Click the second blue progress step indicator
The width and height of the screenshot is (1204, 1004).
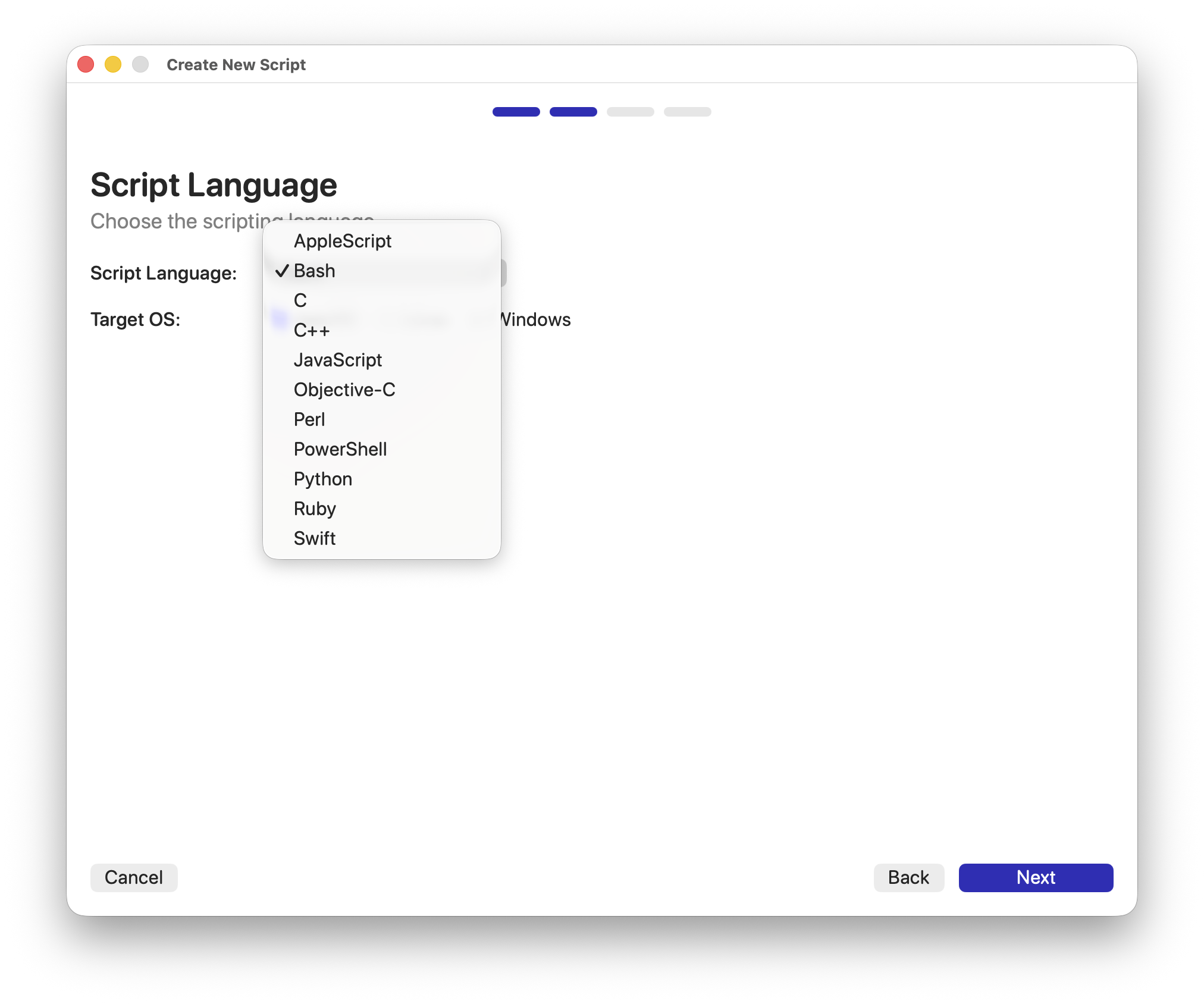(x=573, y=112)
